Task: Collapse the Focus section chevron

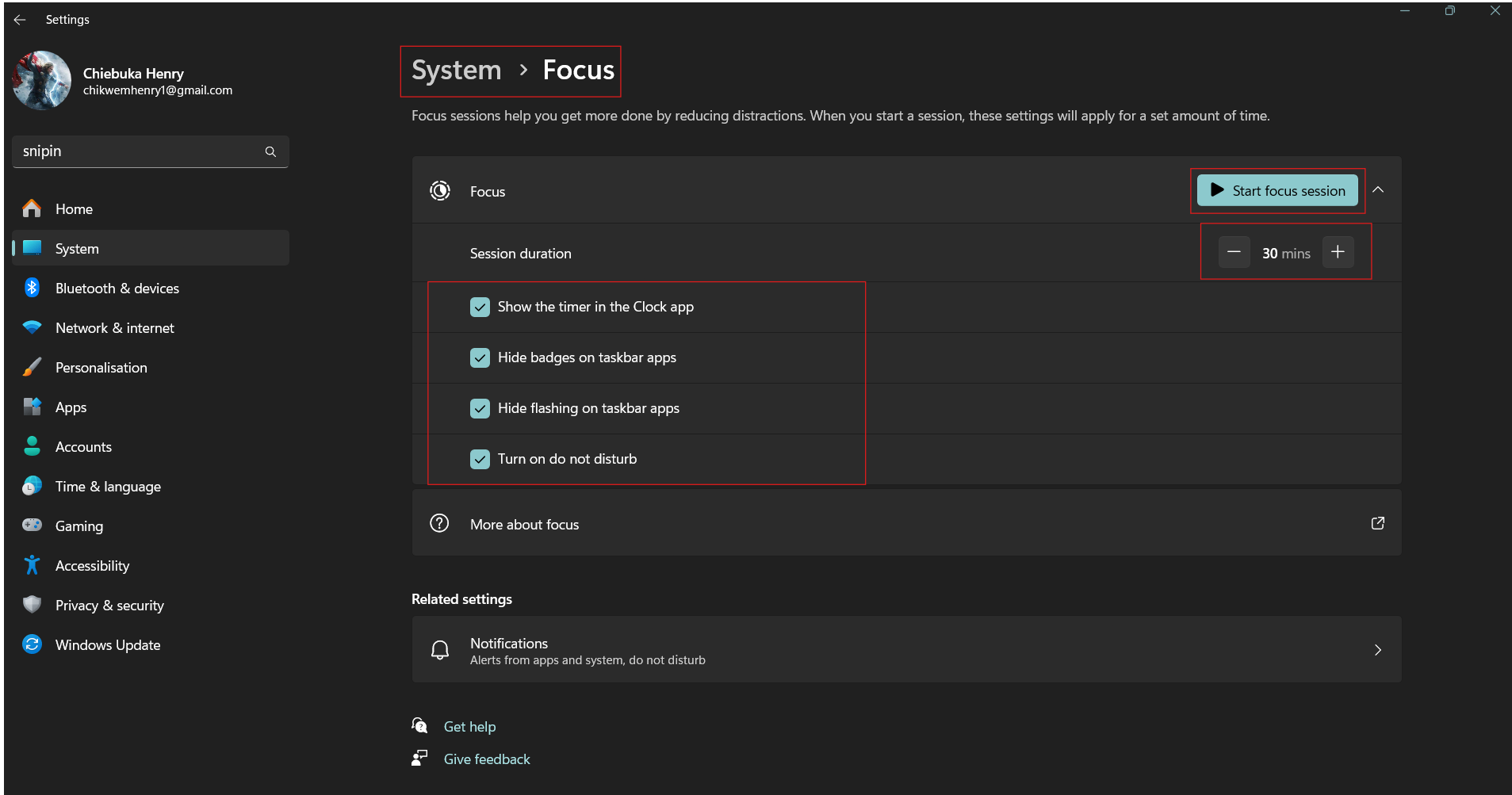Action: click(1379, 190)
